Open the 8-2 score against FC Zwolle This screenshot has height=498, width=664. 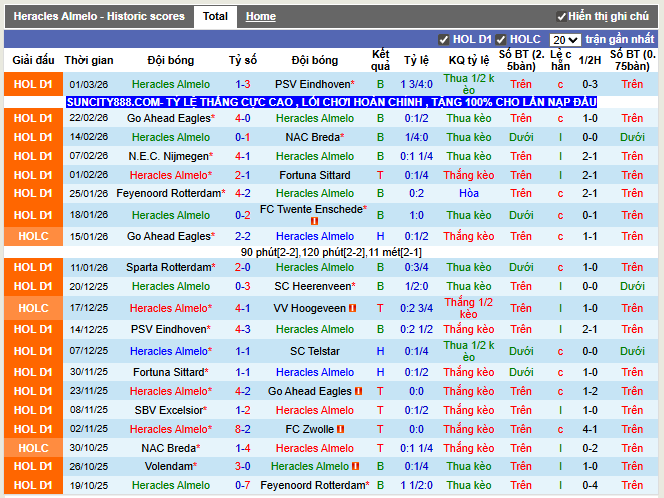tap(243, 429)
